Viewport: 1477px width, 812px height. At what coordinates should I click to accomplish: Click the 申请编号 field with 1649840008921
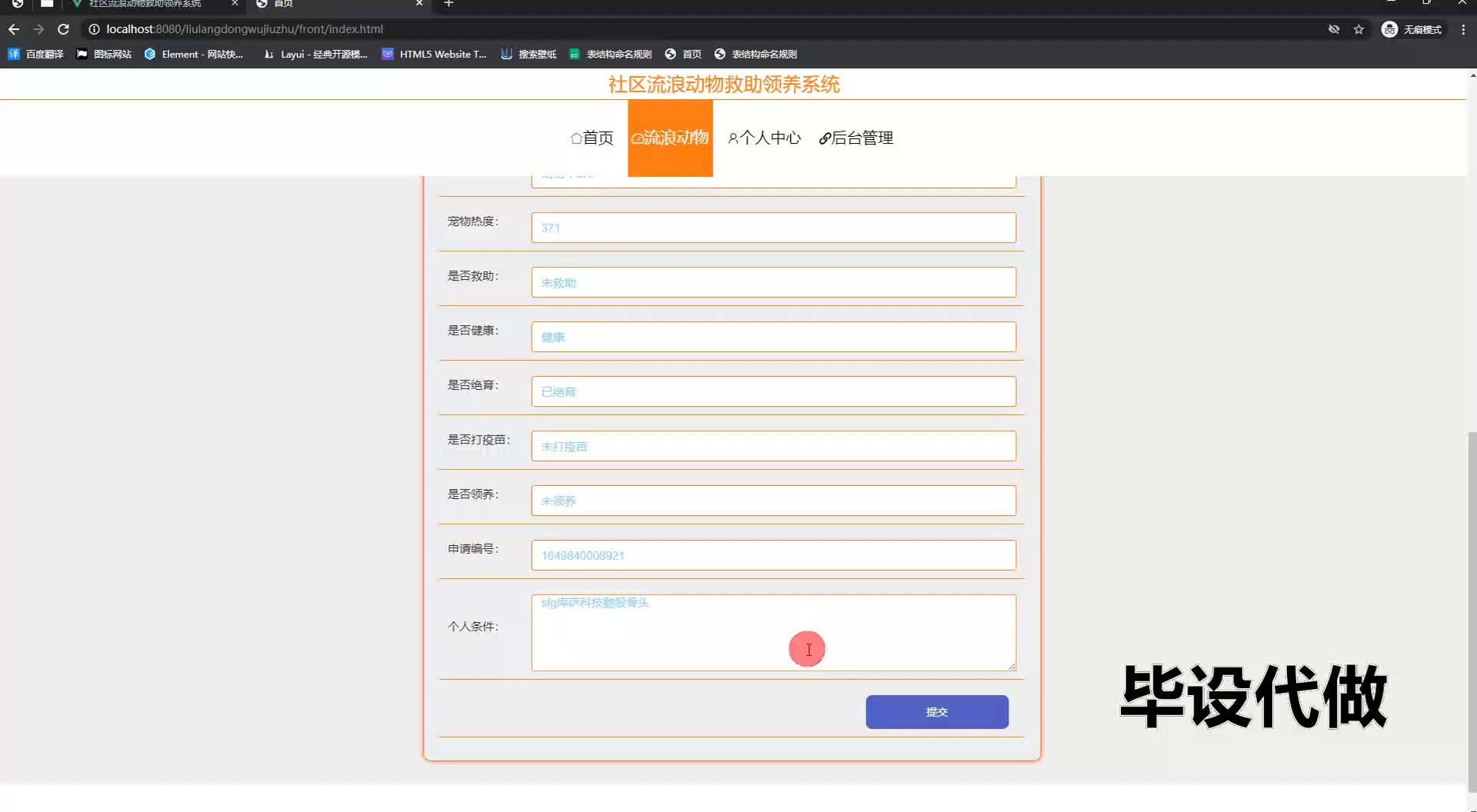[774, 555]
